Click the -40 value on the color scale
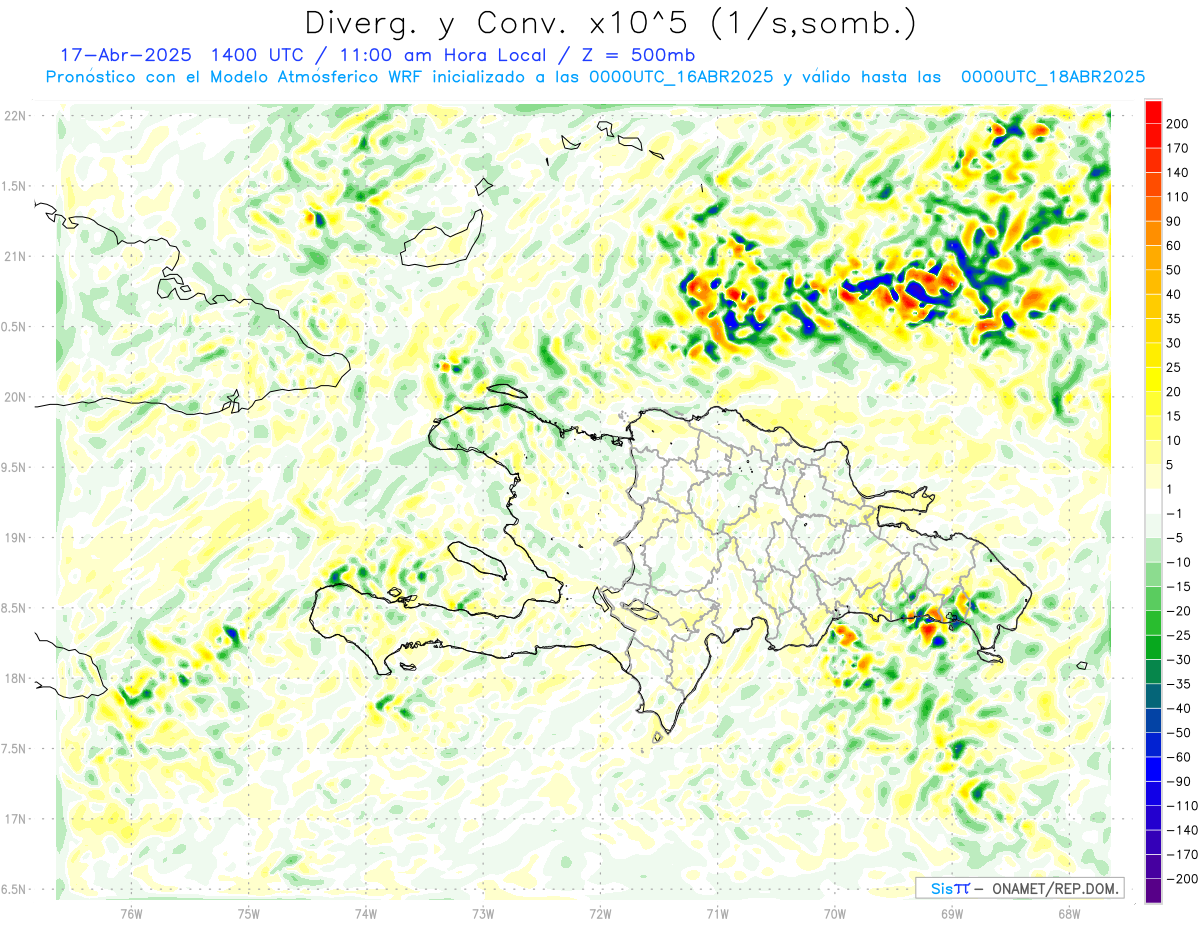Screen dimensions: 1200x927 click(1176, 709)
